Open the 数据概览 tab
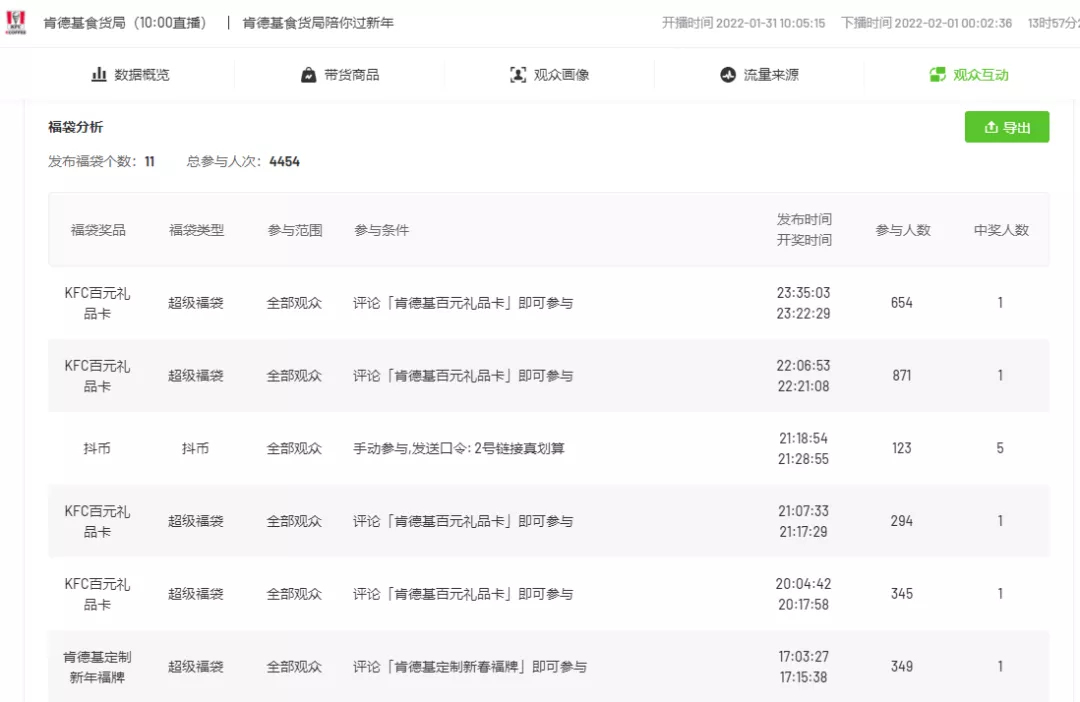 (x=130, y=74)
